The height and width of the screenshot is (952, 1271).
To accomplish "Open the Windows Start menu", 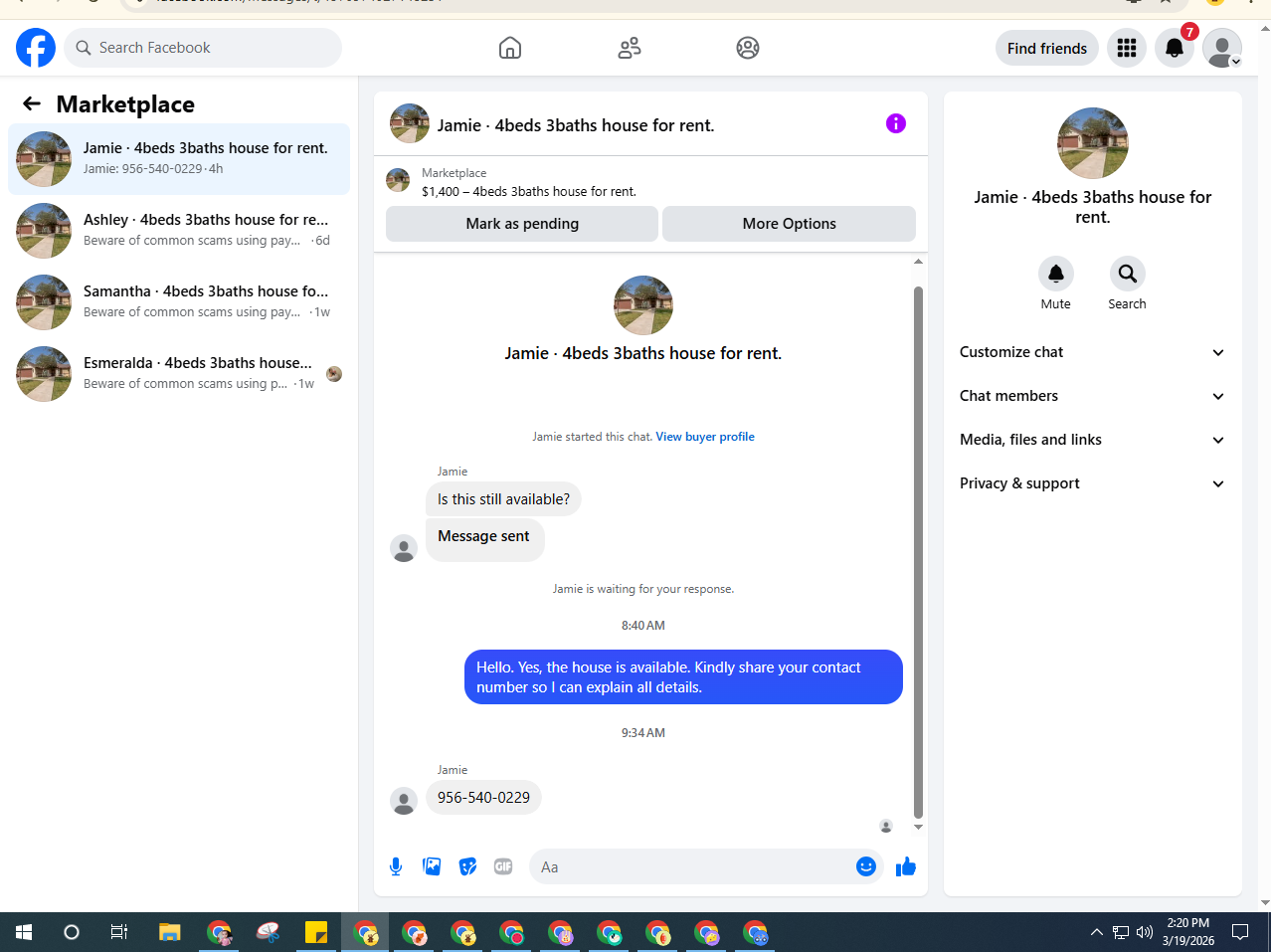I will click(24, 932).
